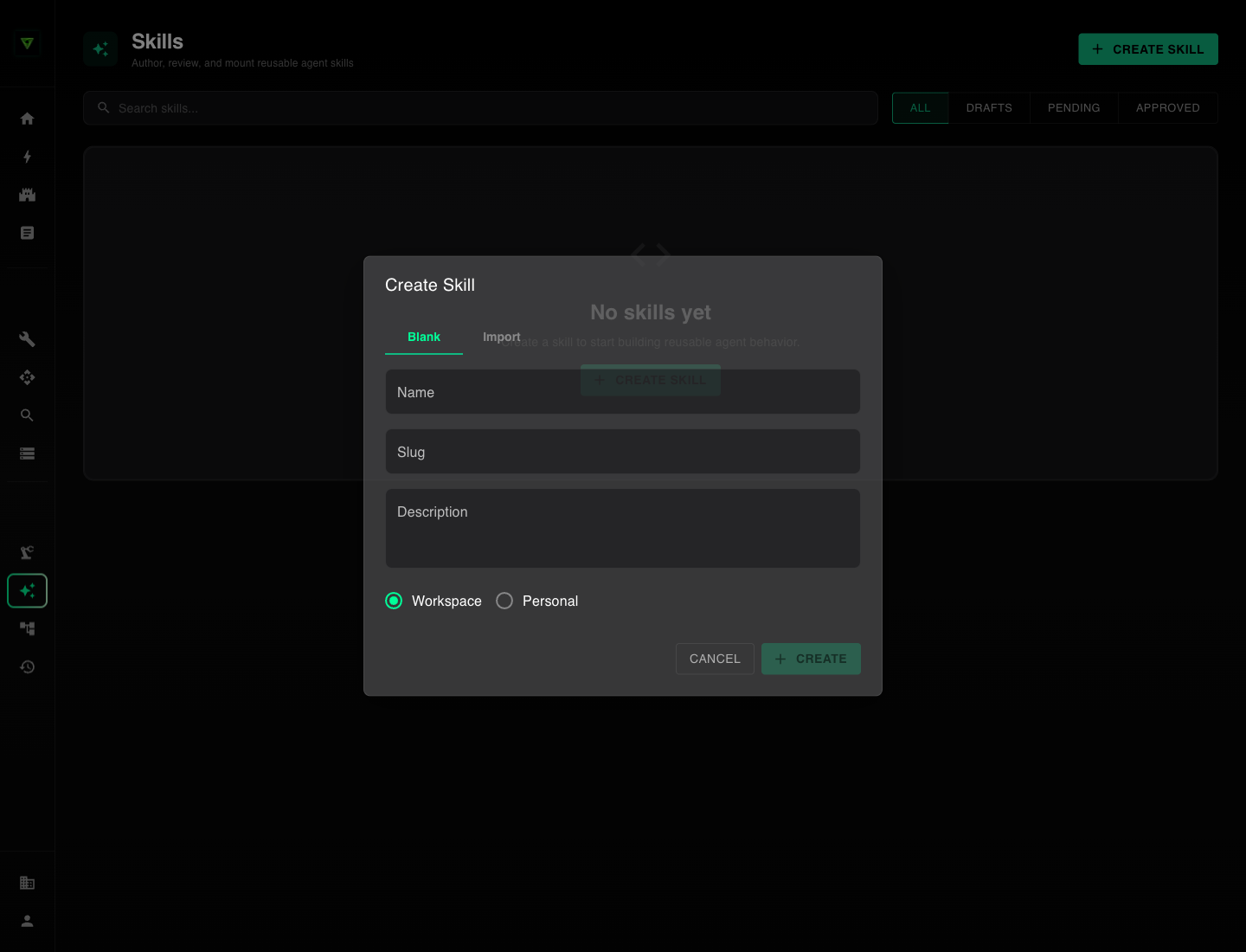Switch to the Blank tab

424,337
